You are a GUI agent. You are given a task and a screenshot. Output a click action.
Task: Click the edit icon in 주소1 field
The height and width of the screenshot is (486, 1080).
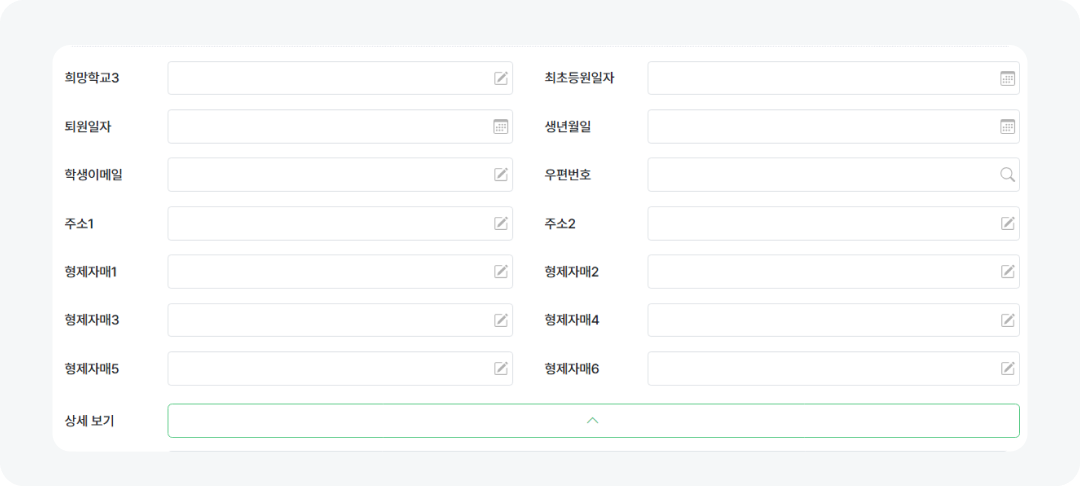click(x=501, y=223)
